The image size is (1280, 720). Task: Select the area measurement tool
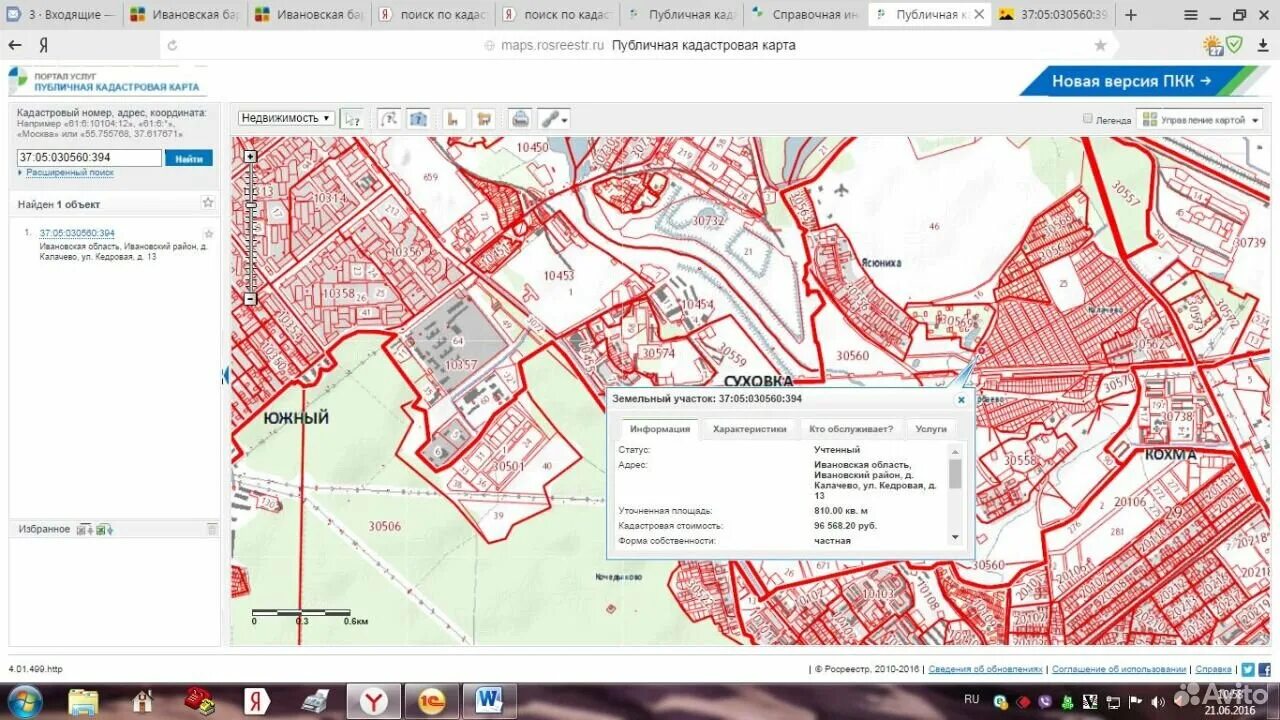click(x=417, y=118)
